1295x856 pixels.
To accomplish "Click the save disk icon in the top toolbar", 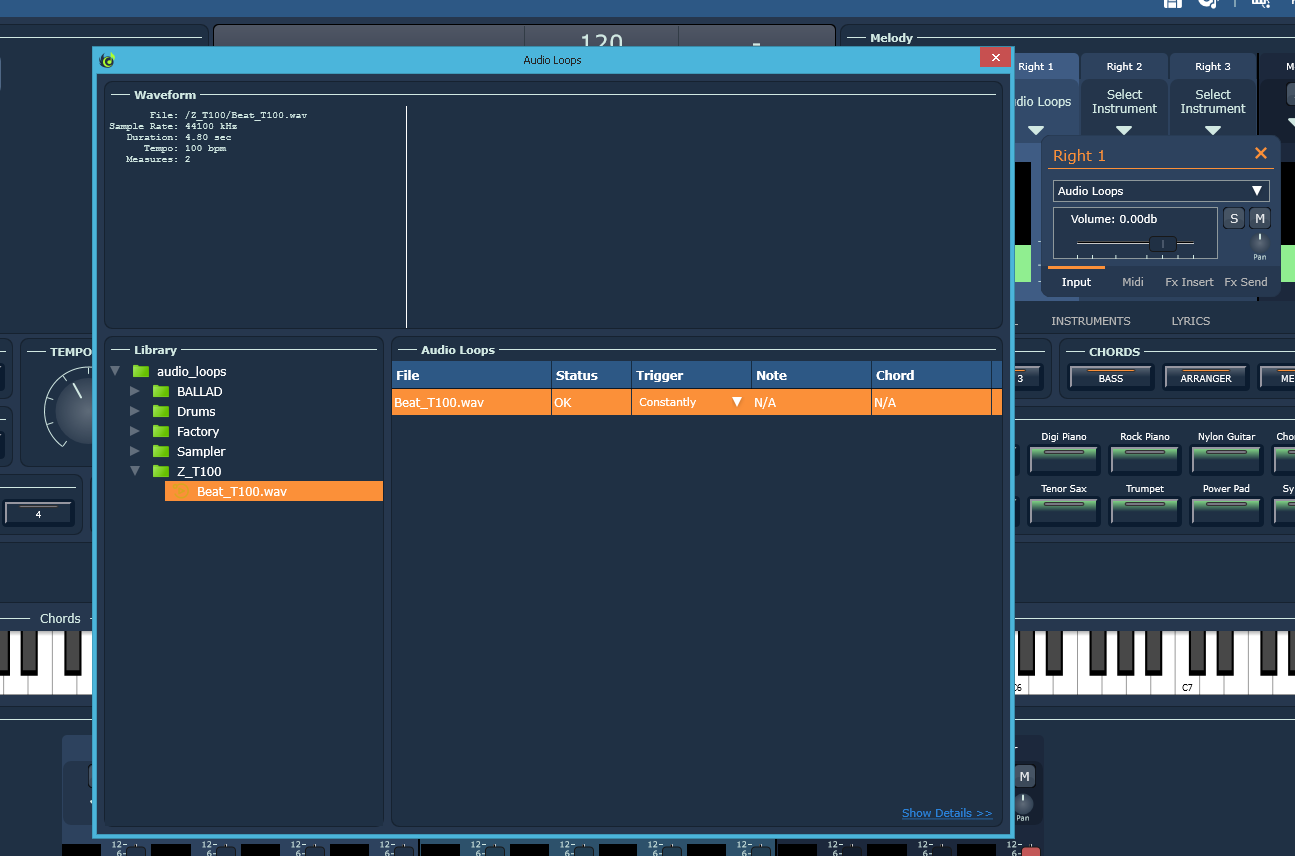I will (x=1173, y=3).
